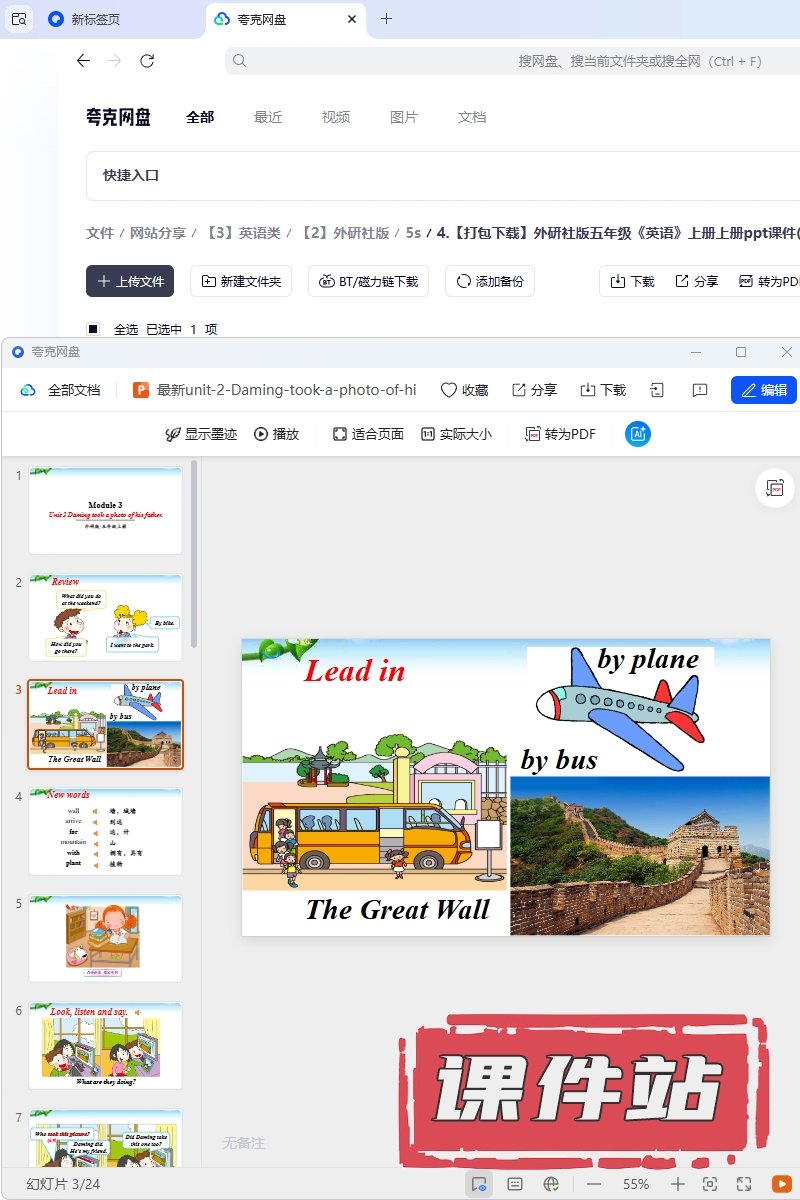This screenshot has height=1200, width=800.
Task: Click the browser refresh icon
Action: point(147,61)
